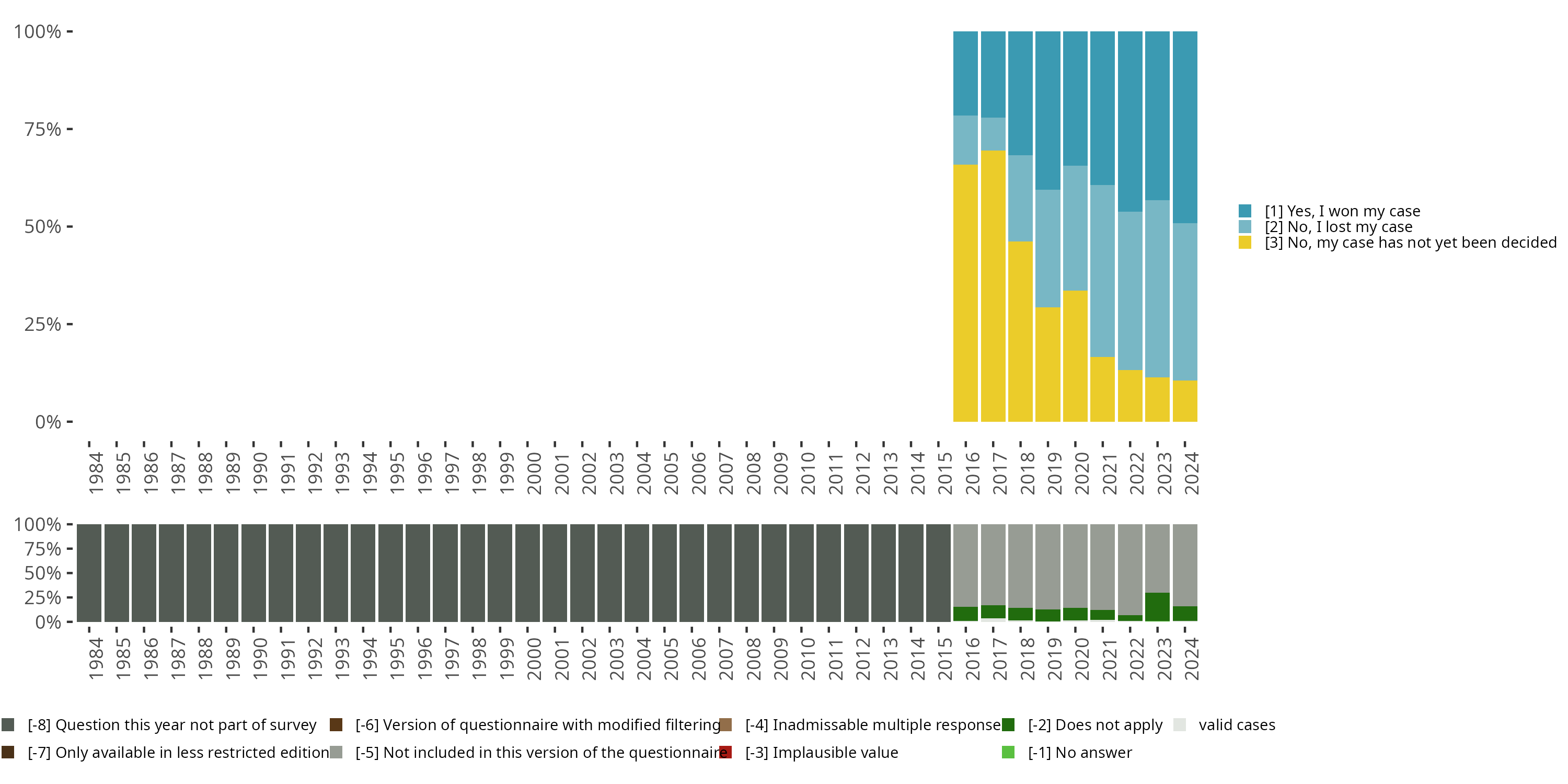Image resolution: width=1568 pixels, height=784 pixels.
Task: Click the '[-6] Version of questionnaire' brown swatch
Action: [336, 724]
